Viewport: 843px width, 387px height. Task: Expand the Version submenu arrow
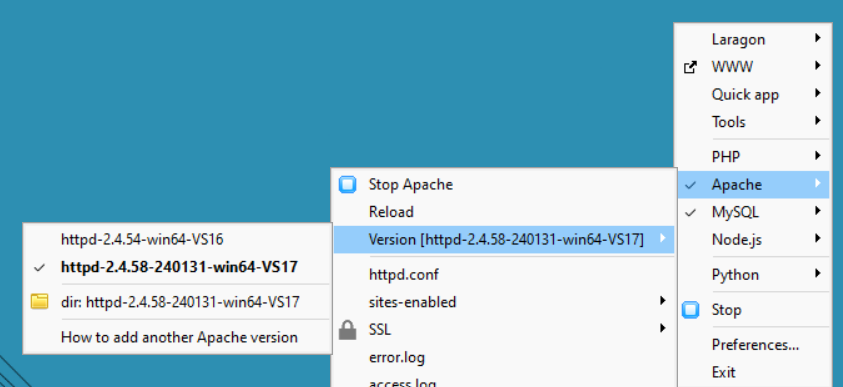663,238
